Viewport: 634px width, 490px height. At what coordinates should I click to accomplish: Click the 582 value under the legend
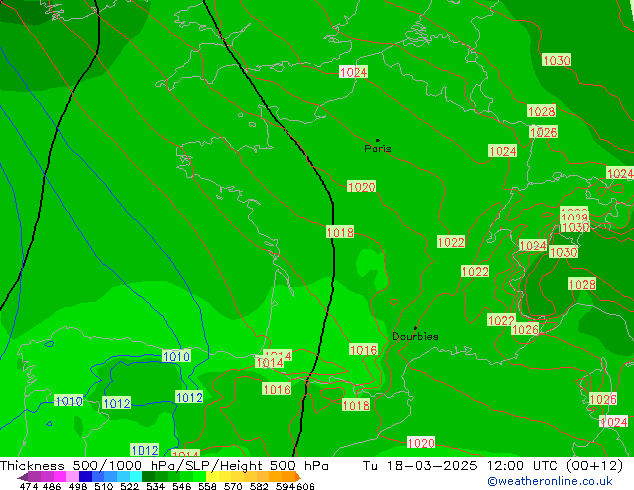[x=259, y=486]
